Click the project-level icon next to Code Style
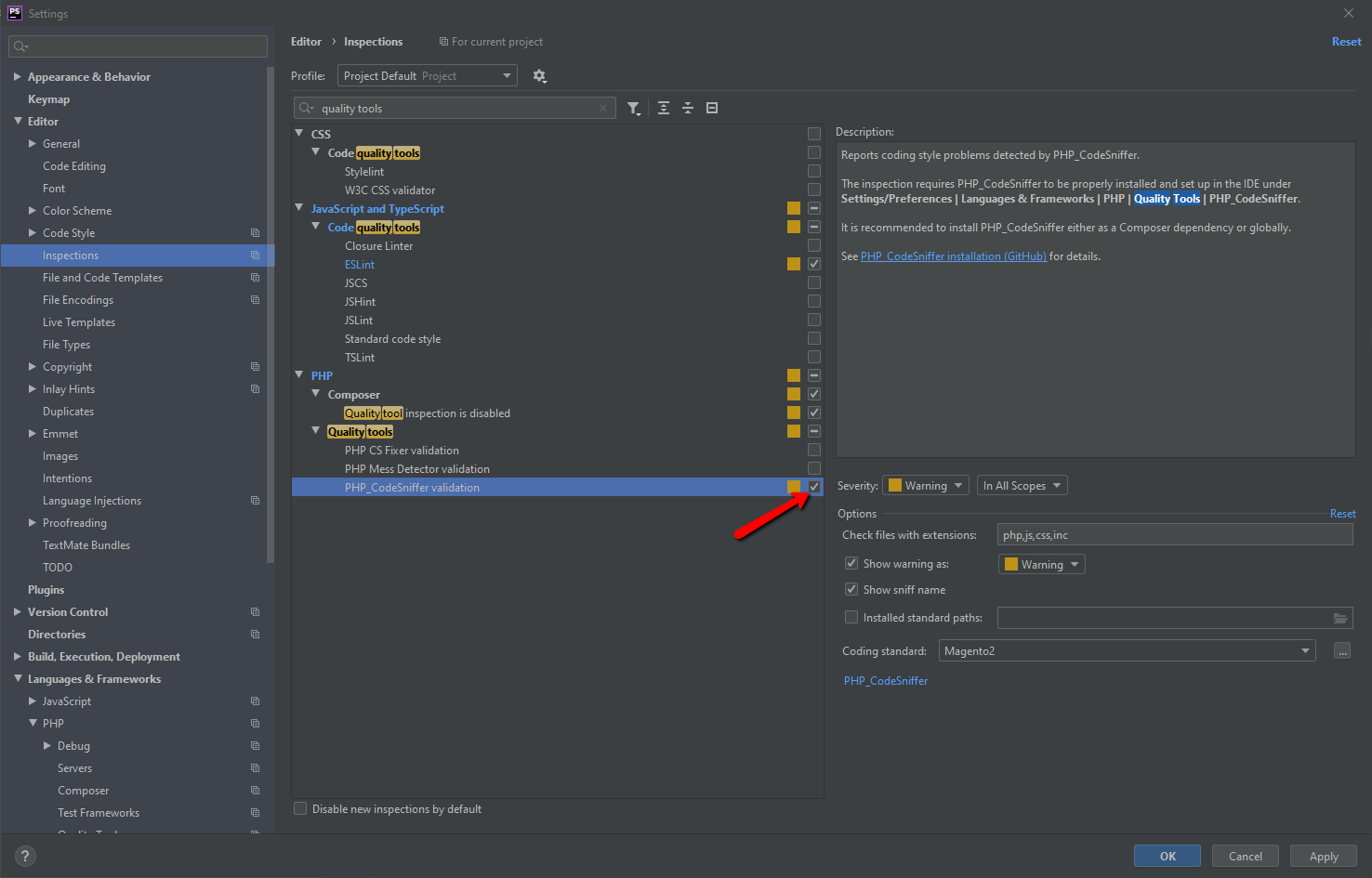Image resolution: width=1372 pixels, height=878 pixels. (x=255, y=233)
